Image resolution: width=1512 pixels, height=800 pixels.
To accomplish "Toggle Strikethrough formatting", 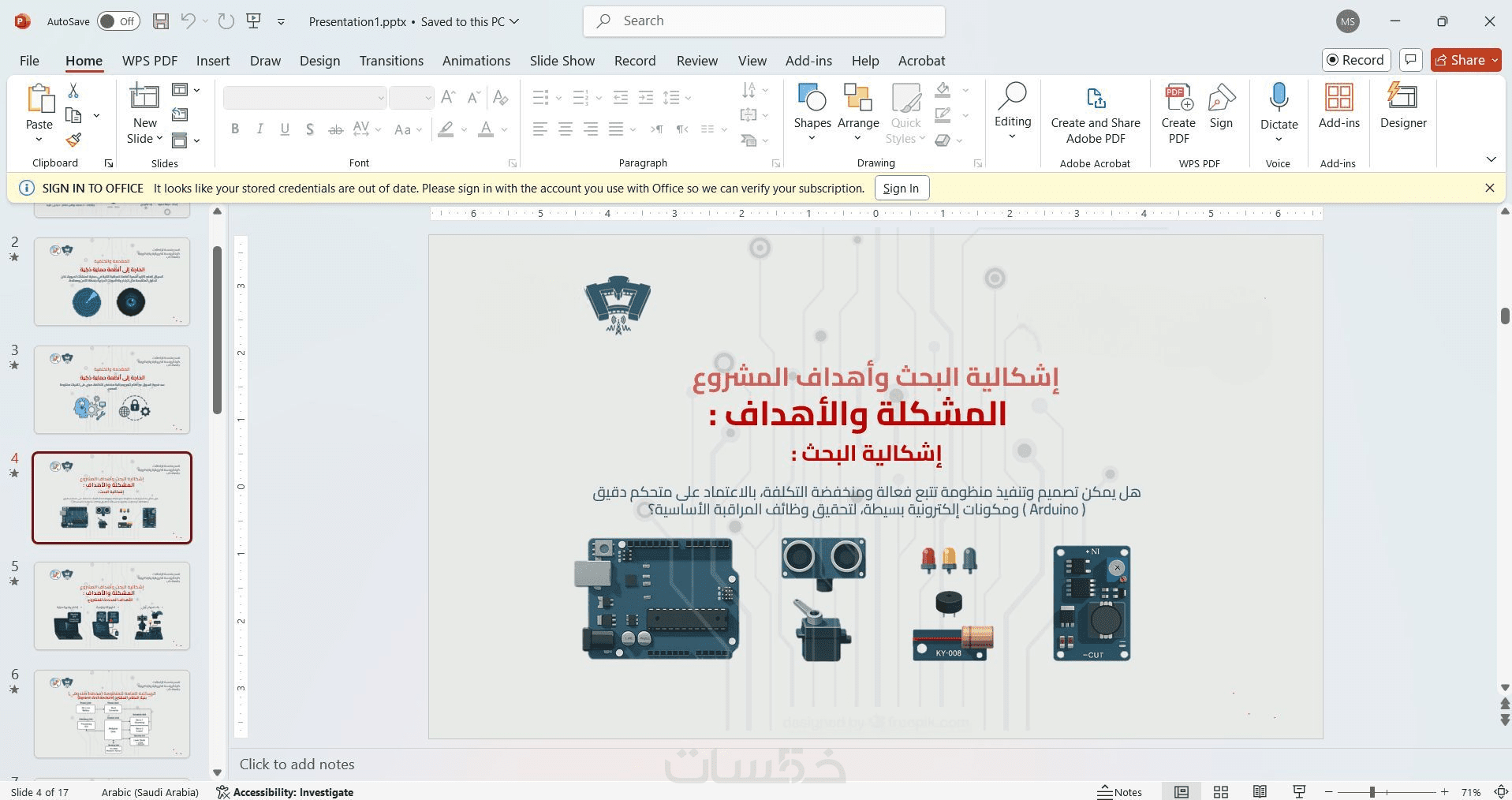I will pyautogui.click(x=335, y=129).
